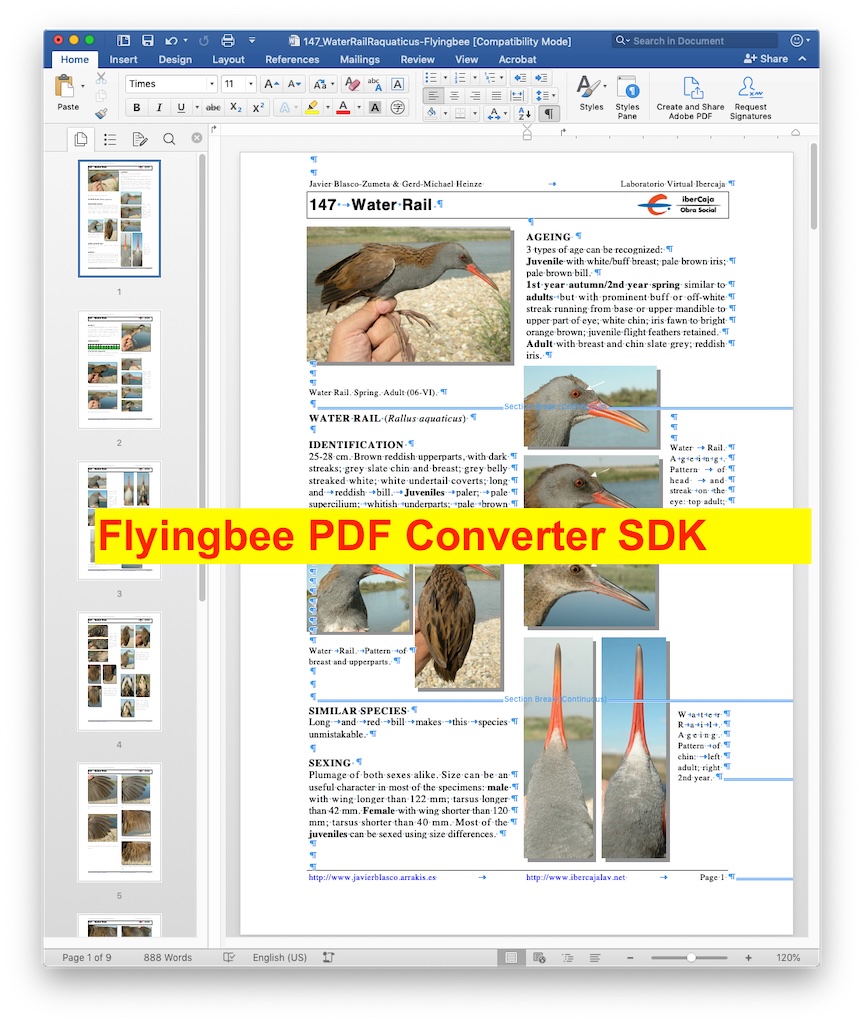Expand the font size dropdown
Image resolution: width=863 pixels, height=1024 pixels.
pos(250,84)
